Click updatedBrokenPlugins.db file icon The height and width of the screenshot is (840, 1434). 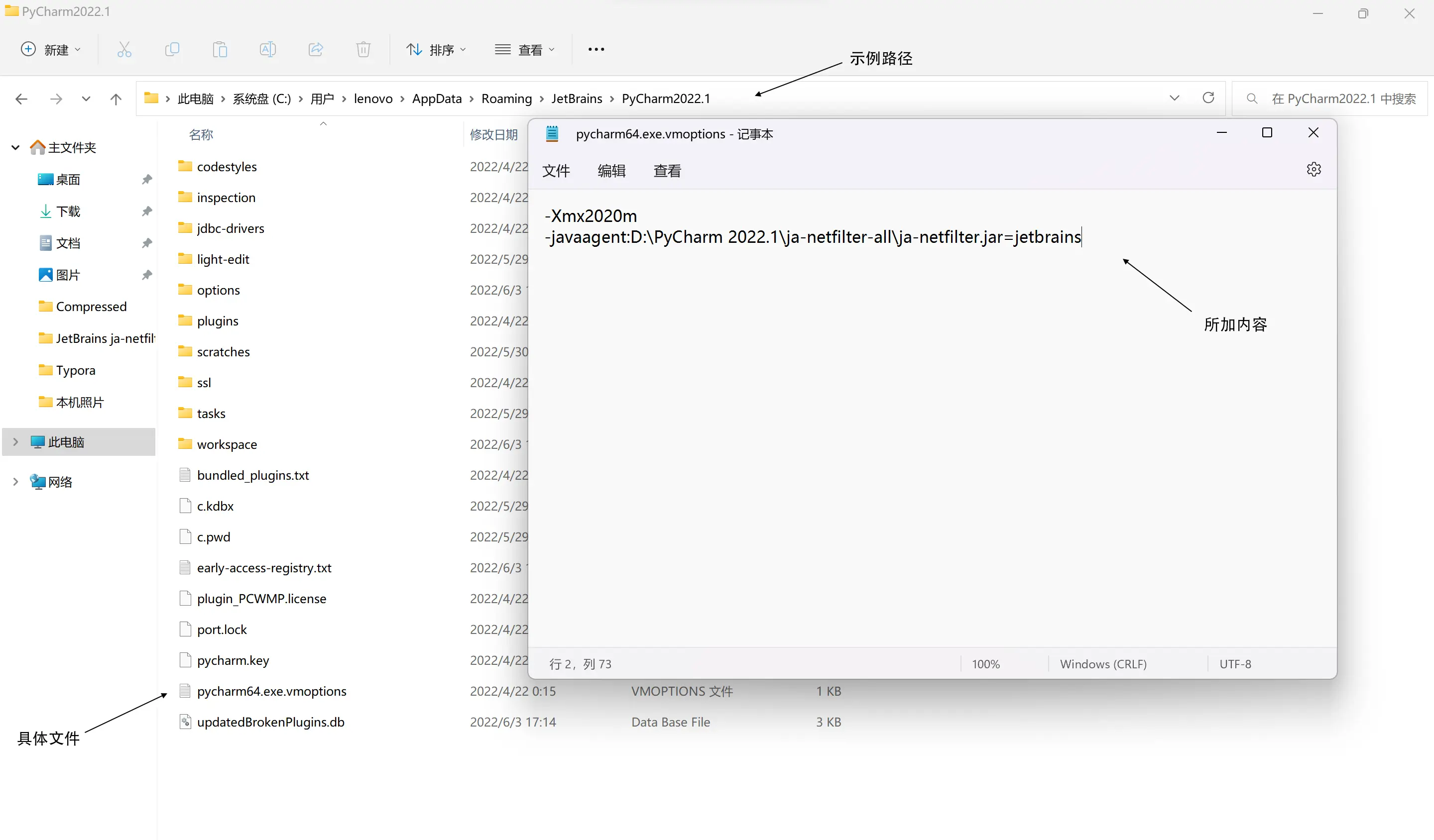coord(185,722)
